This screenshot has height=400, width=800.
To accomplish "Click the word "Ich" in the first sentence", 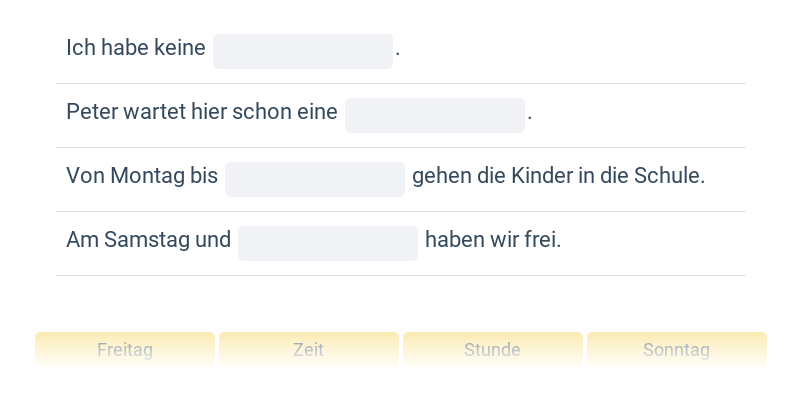I will [78, 48].
